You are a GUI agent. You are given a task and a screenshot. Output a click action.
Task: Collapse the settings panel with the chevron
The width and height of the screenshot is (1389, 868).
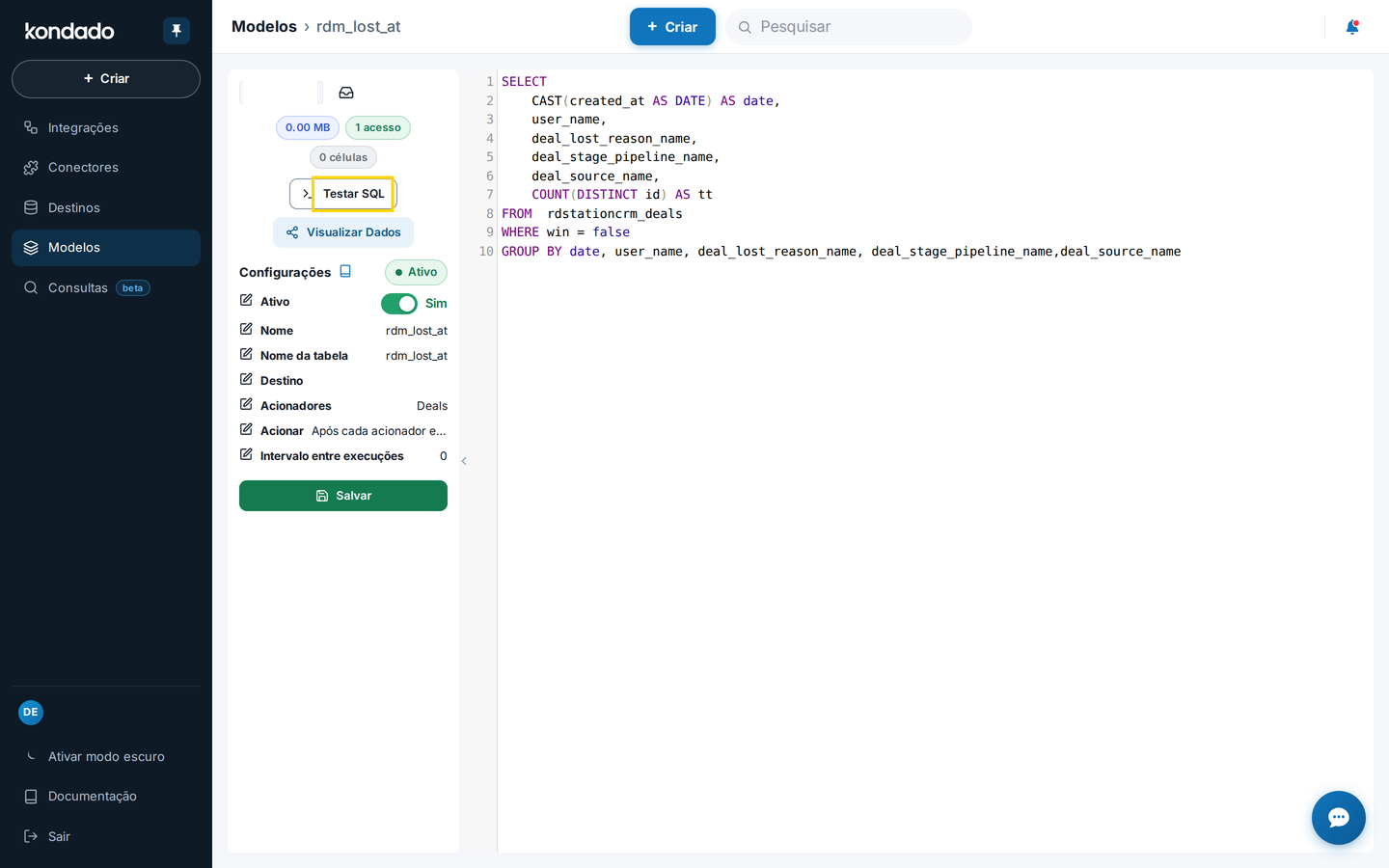(x=464, y=461)
